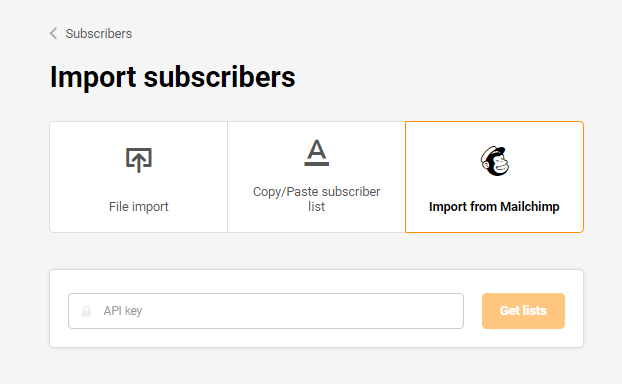This screenshot has height=384, width=622.
Task: Click the lock icon in API key field
Action: 86,311
